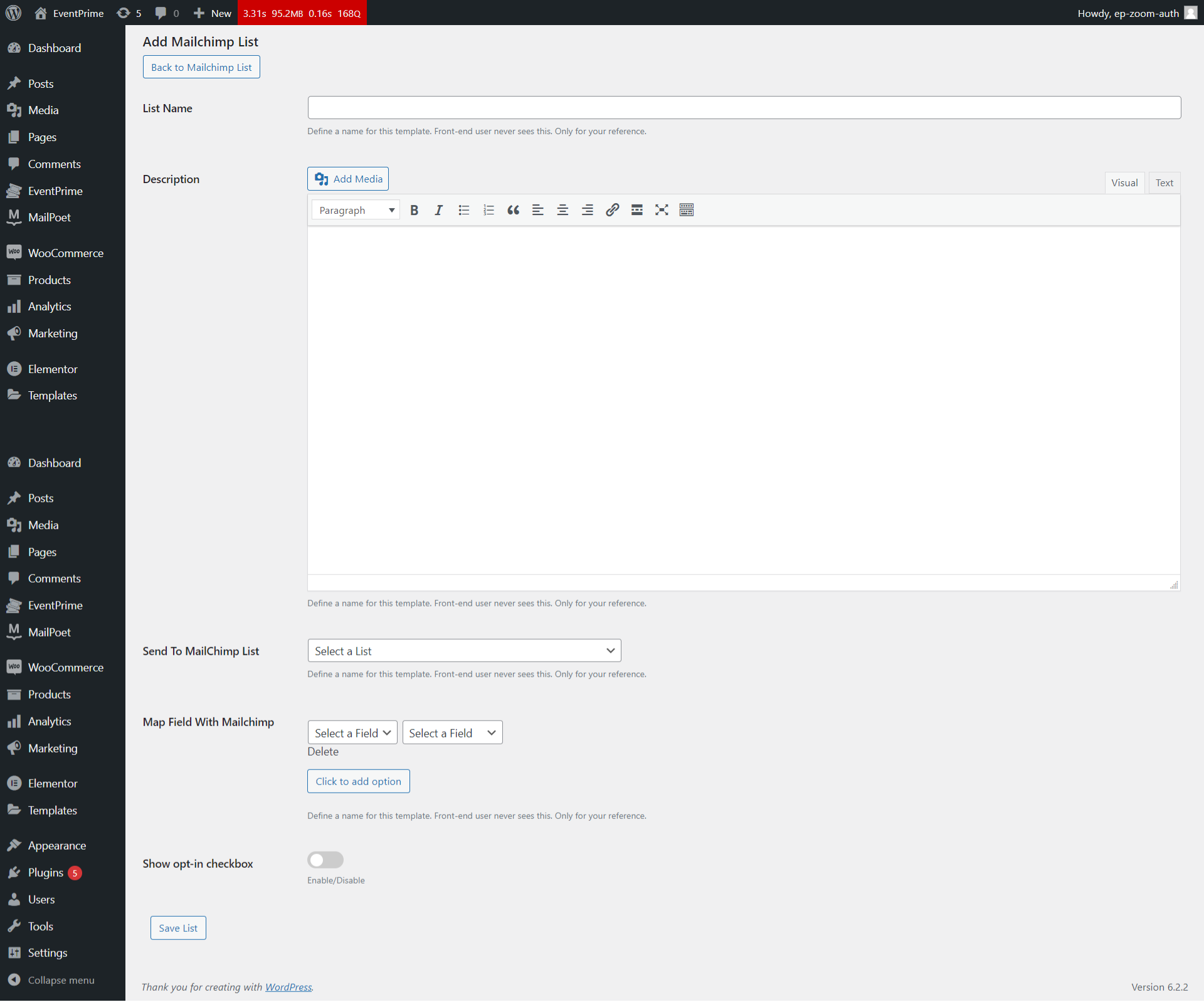Click the Italic formatting icon
The image size is (1204, 1002).
coord(439,210)
